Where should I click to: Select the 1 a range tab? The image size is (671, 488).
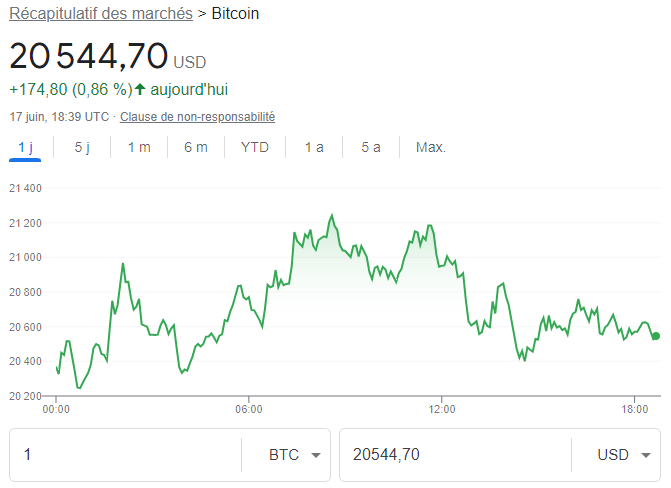314,147
